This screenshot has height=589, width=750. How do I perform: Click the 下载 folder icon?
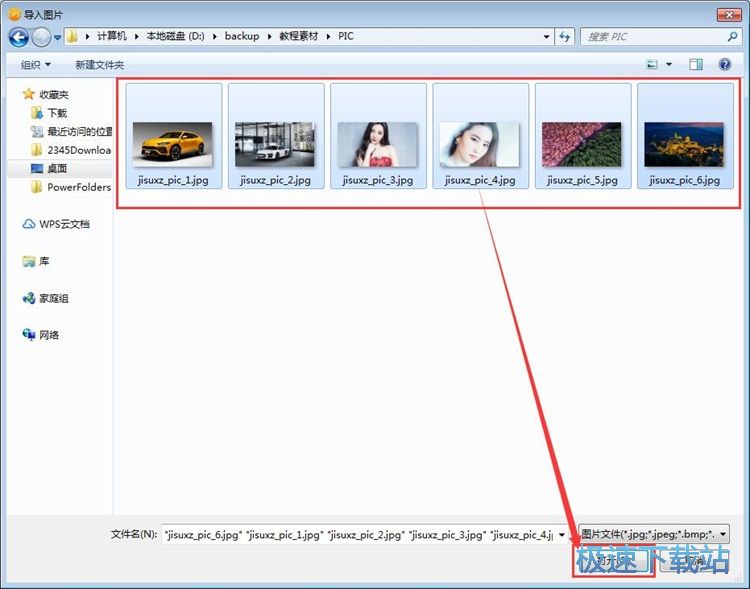click(37, 113)
